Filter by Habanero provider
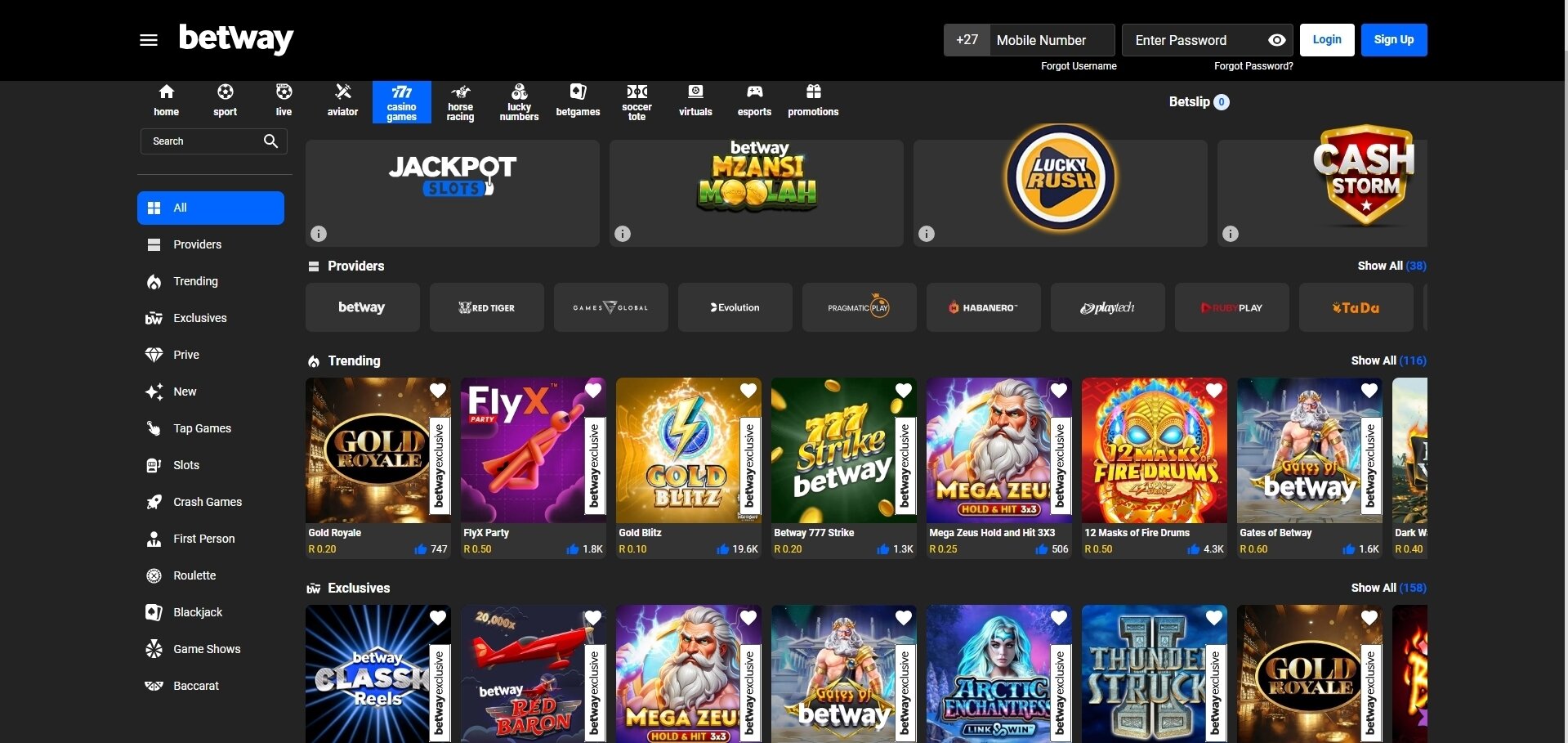The width and height of the screenshot is (1568, 743). pyautogui.click(x=984, y=307)
